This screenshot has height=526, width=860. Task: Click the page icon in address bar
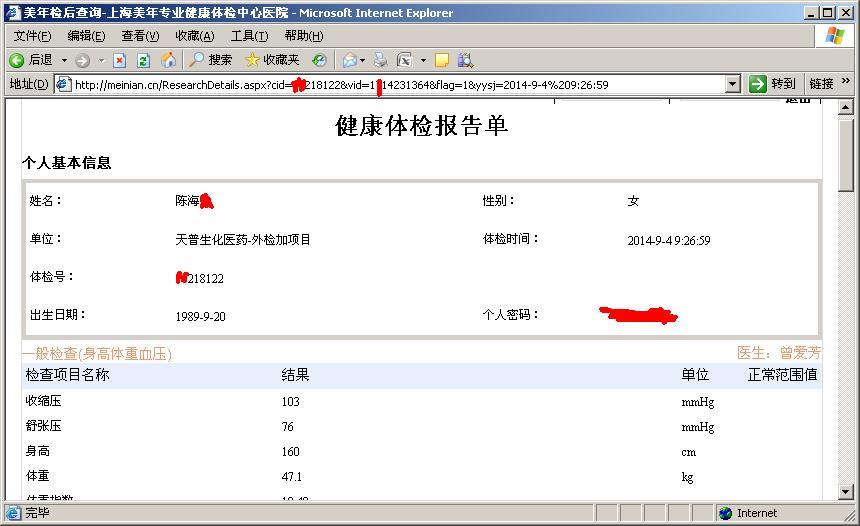(64, 84)
